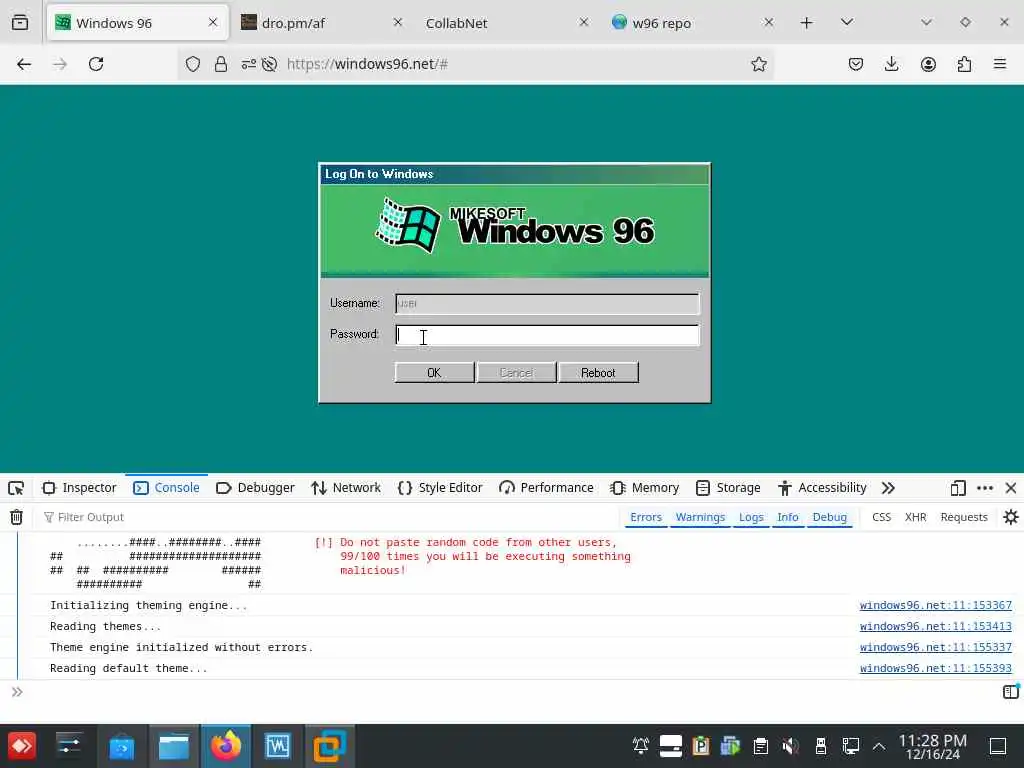
Task: Reload the current page
Action: click(x=96, y=64)
